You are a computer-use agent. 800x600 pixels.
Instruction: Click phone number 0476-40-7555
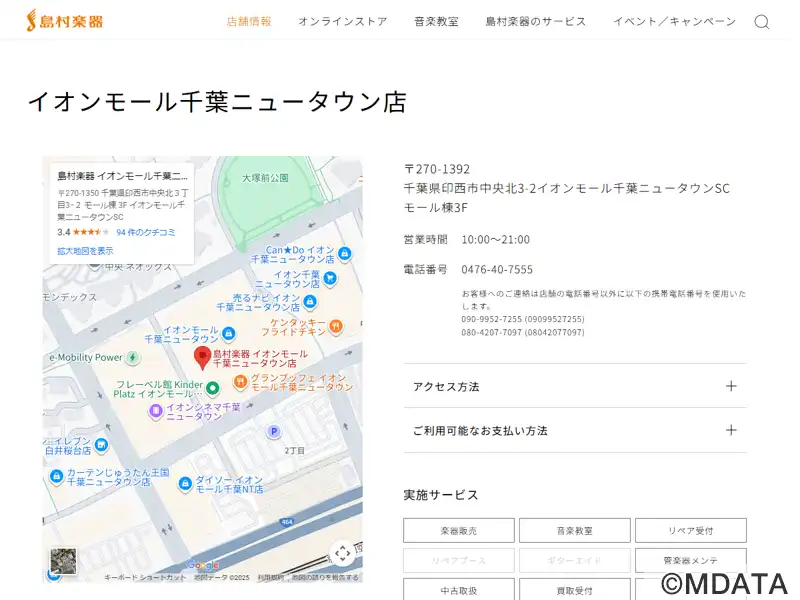coord(497,269)
